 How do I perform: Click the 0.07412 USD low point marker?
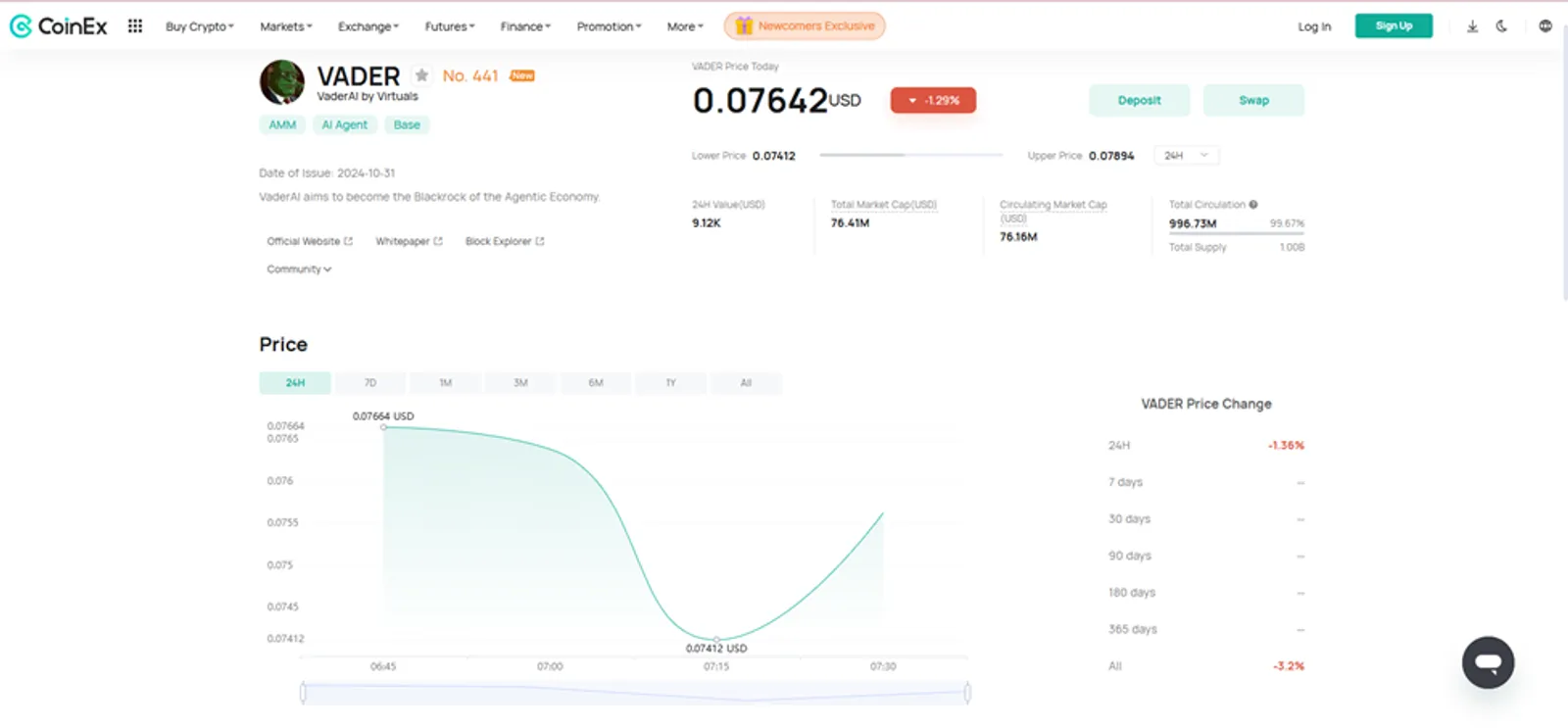point(716,639)
